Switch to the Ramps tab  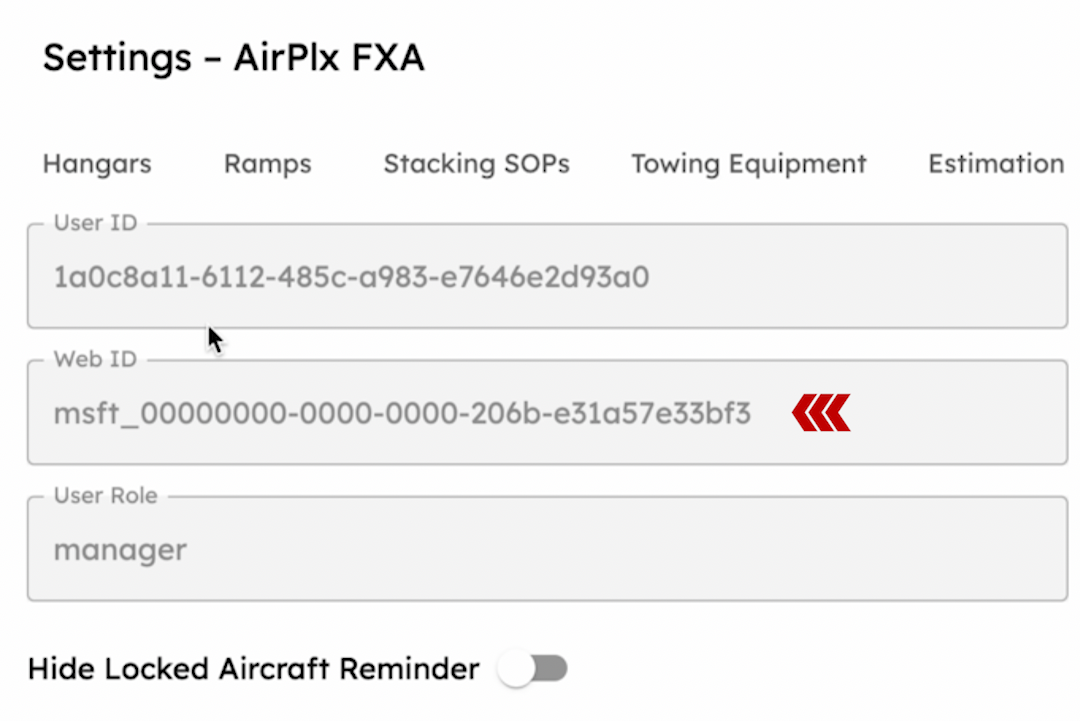pyautogui.click(x=267, y=164)
